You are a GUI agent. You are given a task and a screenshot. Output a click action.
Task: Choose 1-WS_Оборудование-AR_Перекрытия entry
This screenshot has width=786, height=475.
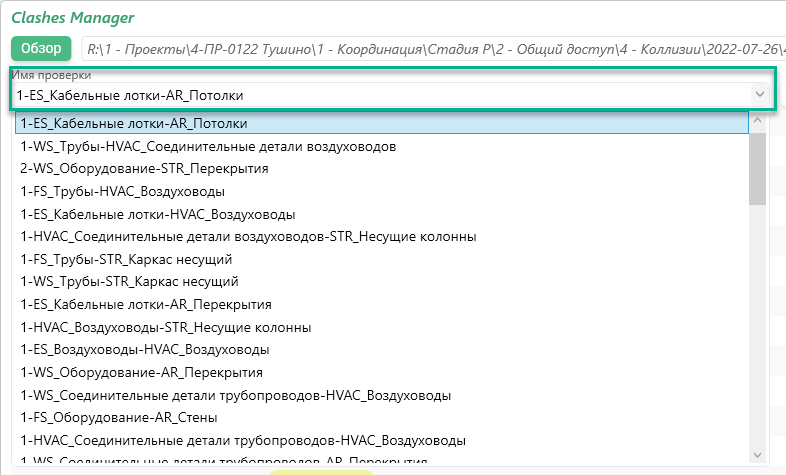382,373
